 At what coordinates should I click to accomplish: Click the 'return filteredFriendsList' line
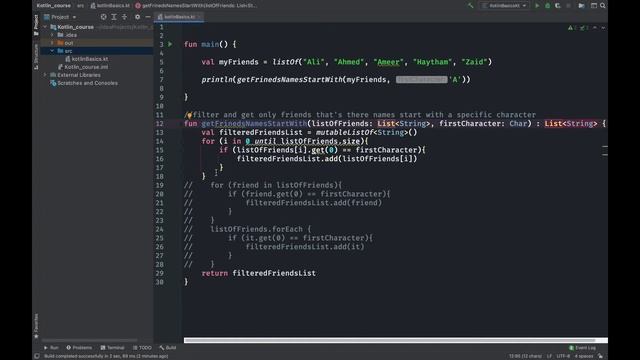pyautogui.click(x=258, y=273)
